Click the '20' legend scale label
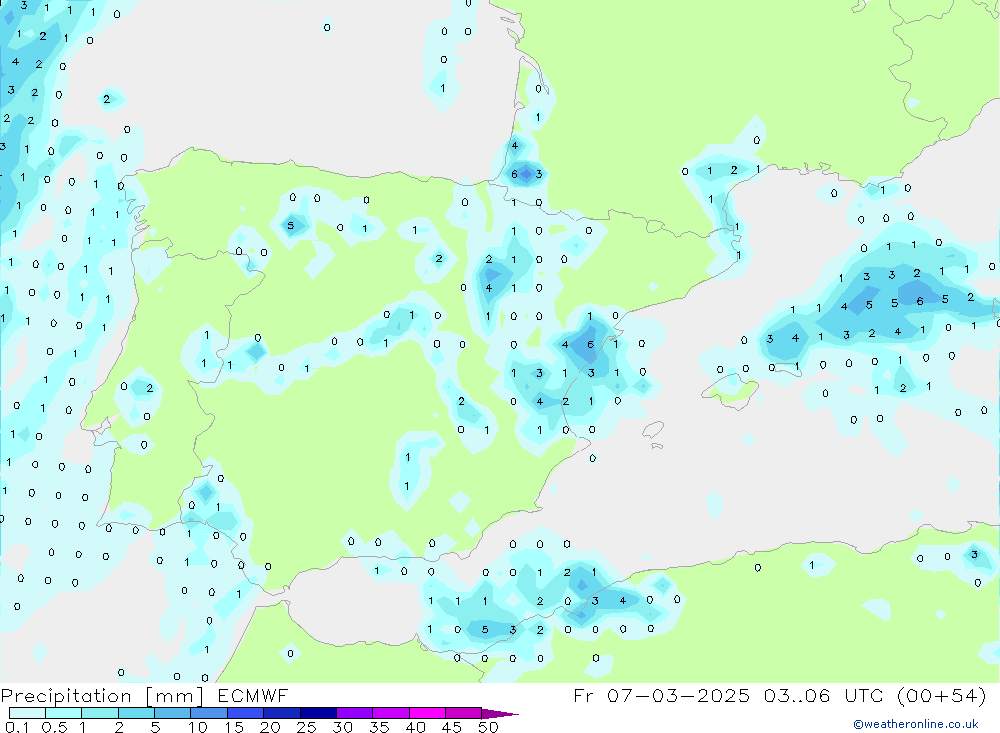This screenshot has width=1000, height=733. pyautogui.click(x=270, y=727)
